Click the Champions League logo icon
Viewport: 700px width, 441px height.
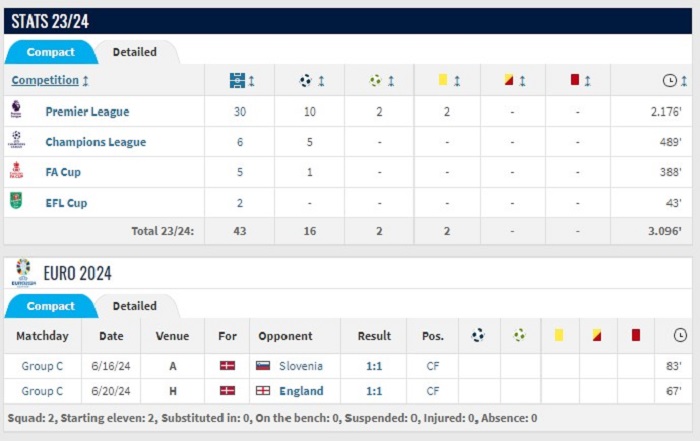click(17, 140)
